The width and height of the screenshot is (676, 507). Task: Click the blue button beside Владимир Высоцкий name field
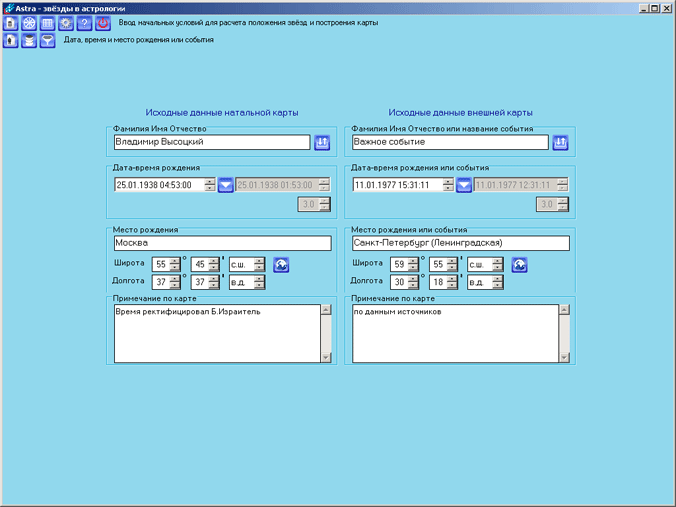[322, 143]
